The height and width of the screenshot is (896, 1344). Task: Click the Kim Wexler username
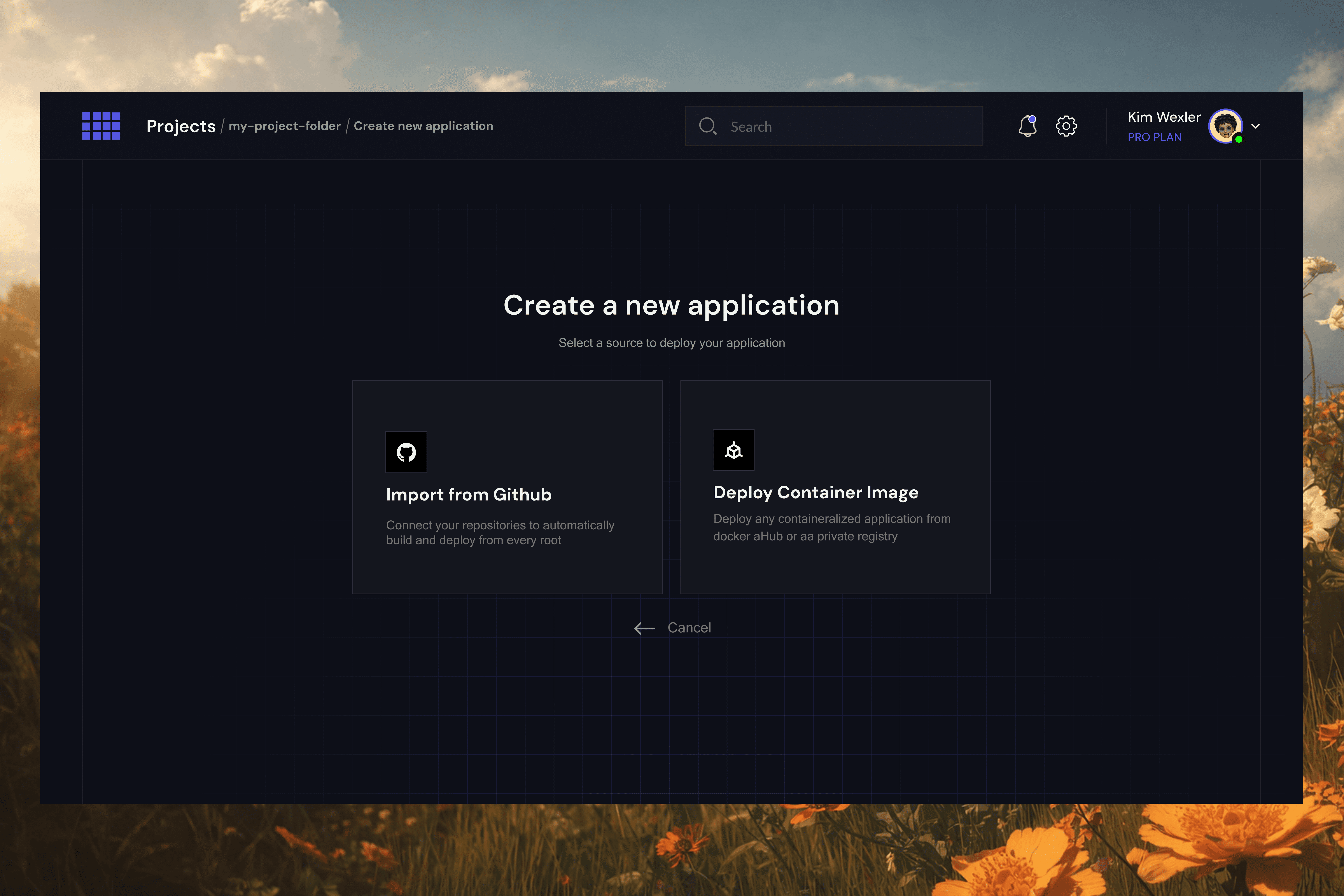1164,117
